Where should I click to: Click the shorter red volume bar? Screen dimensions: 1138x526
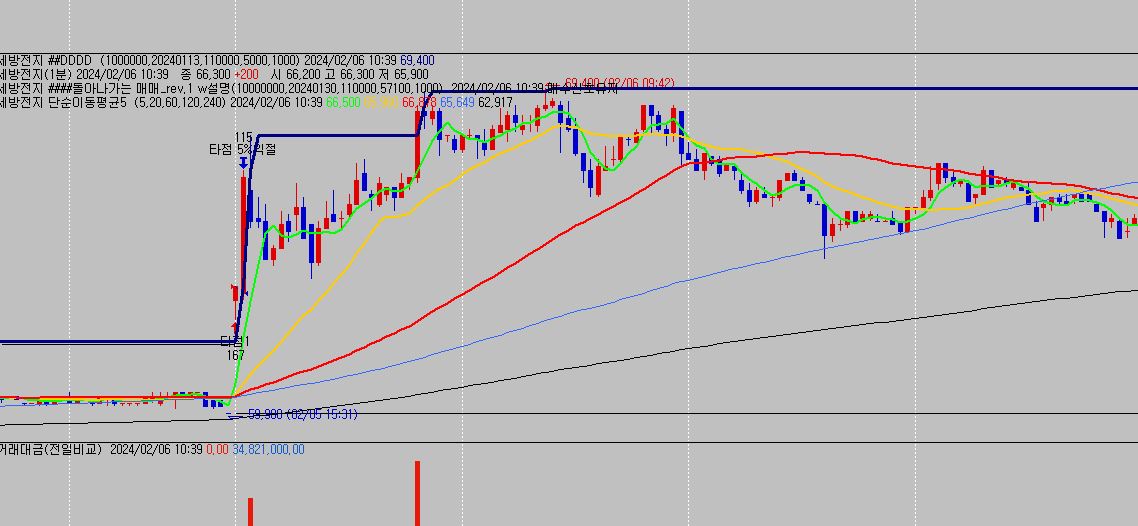coord(250,511)
